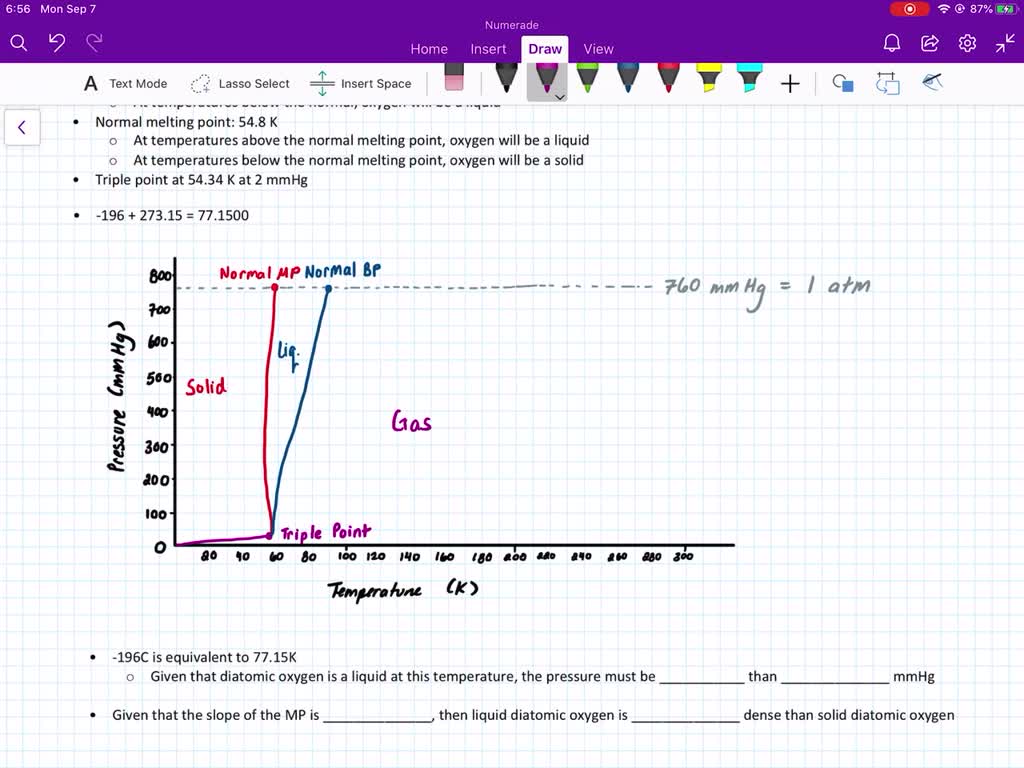Screen dimensions: 1024x768
Task: Click the Search icon
Action: 18,43
